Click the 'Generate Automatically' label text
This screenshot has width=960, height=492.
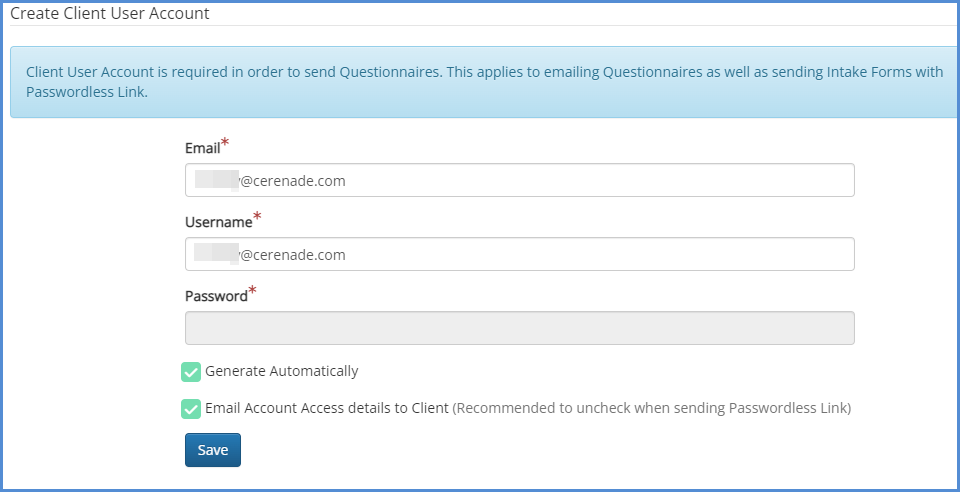(x=281, y=371)
